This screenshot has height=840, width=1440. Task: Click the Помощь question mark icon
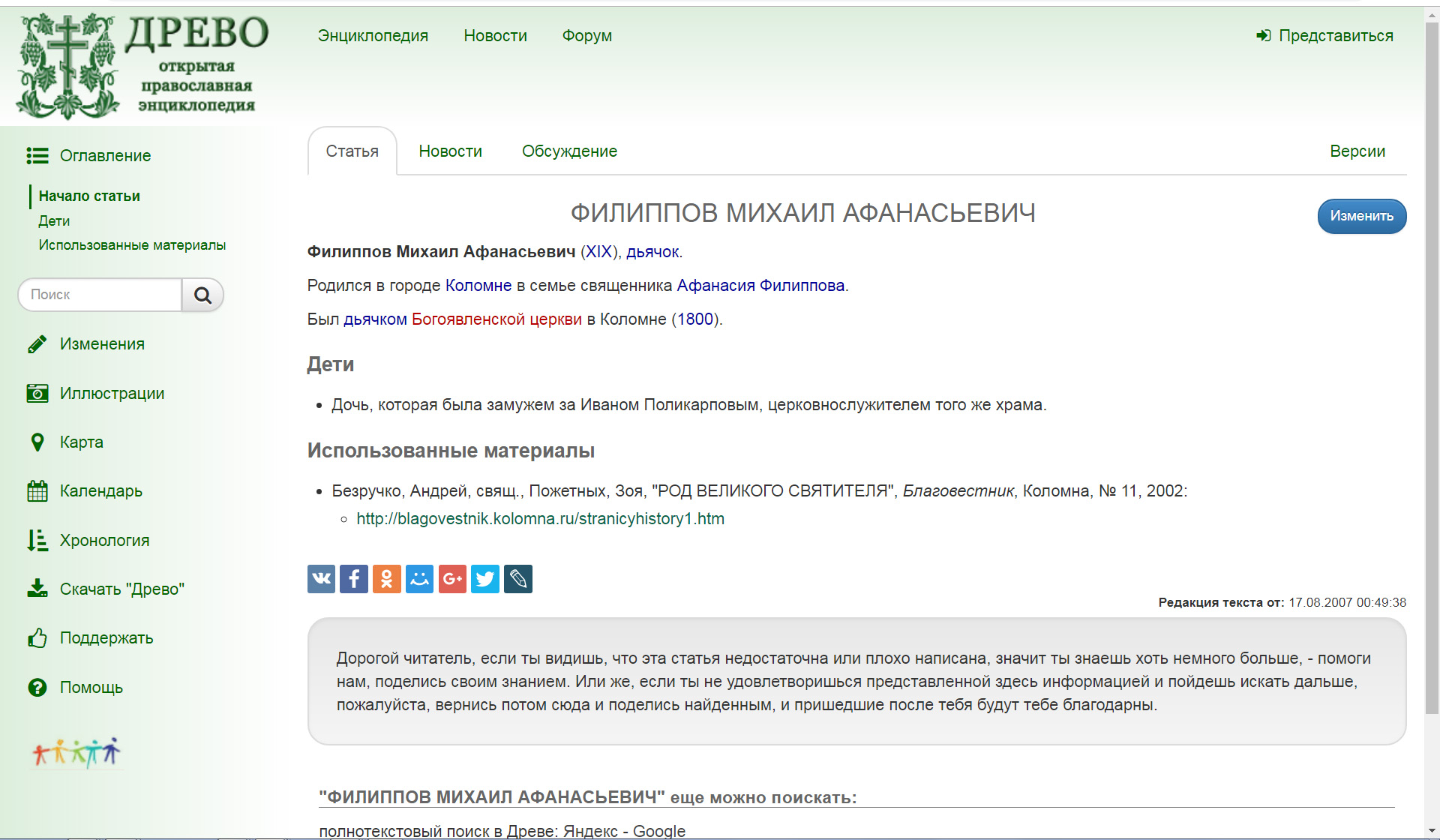coord(37,687)
